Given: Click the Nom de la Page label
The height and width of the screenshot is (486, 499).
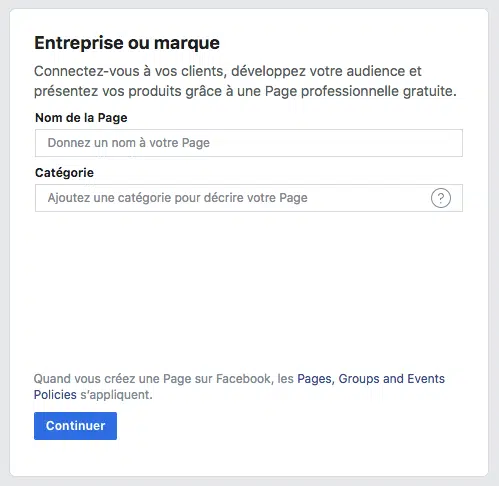Looking at the screenshot, I should pos(81,118).
